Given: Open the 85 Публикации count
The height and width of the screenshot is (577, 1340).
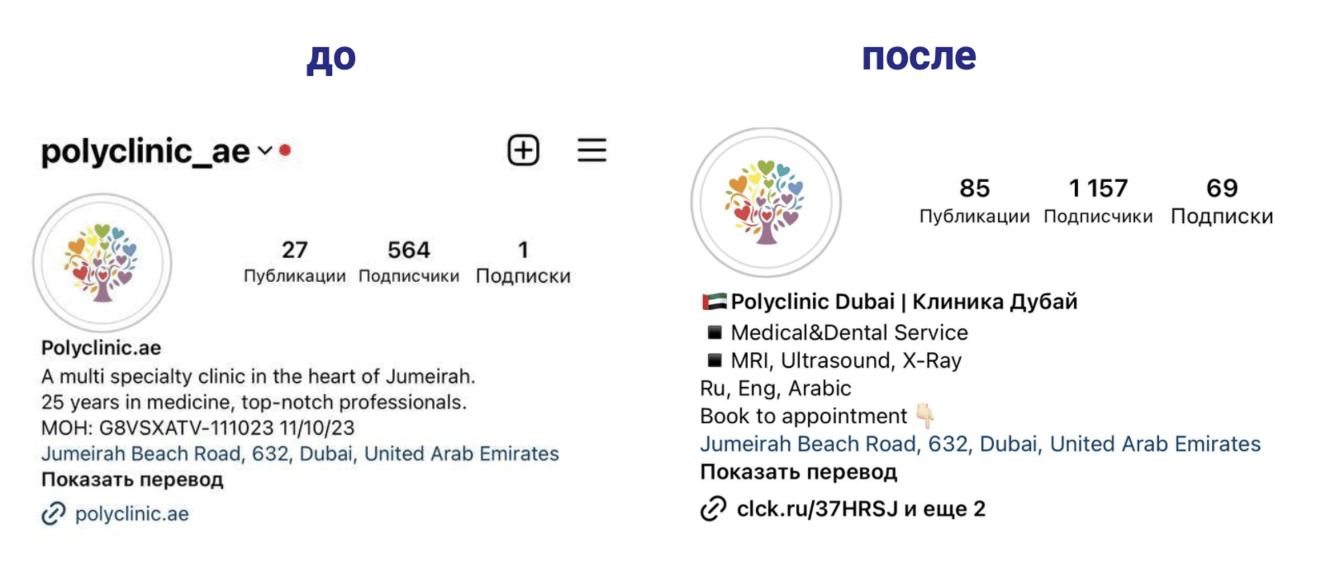Looking at the screenshot, I should [974, 200].
